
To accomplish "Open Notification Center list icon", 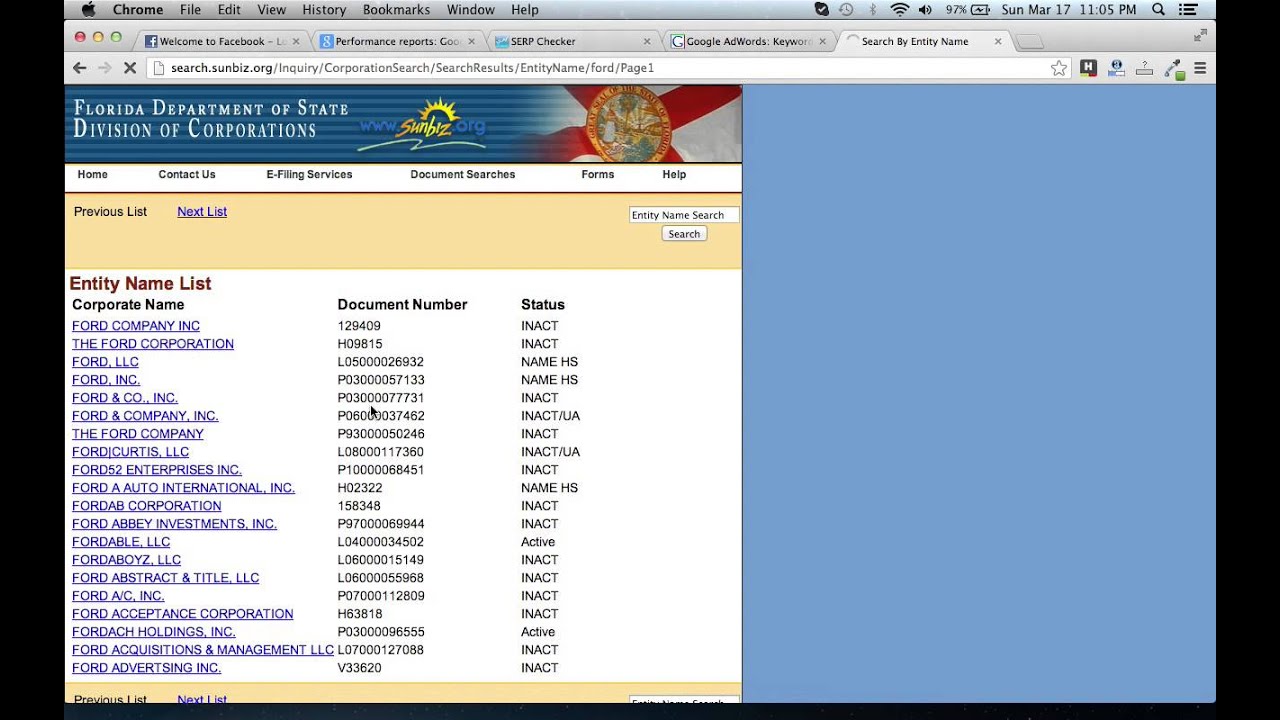I will [x=1189, y=10].
